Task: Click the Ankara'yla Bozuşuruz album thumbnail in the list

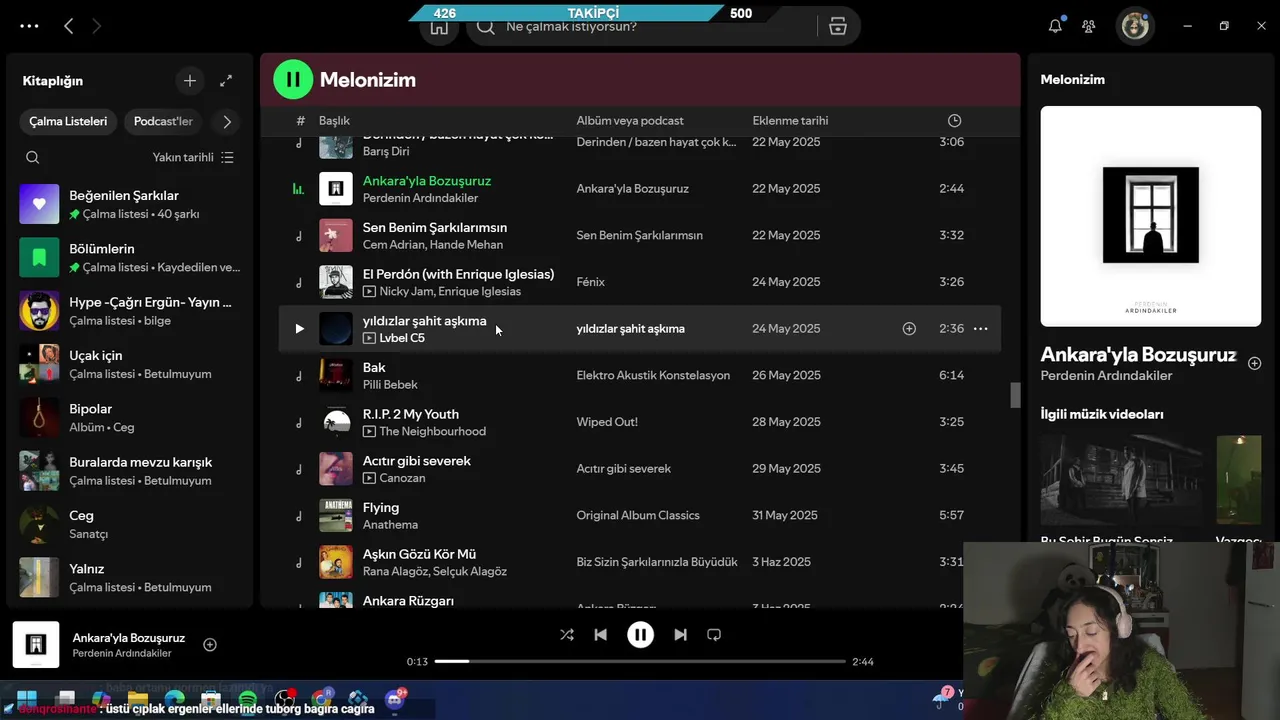Action: coord(336,189)
